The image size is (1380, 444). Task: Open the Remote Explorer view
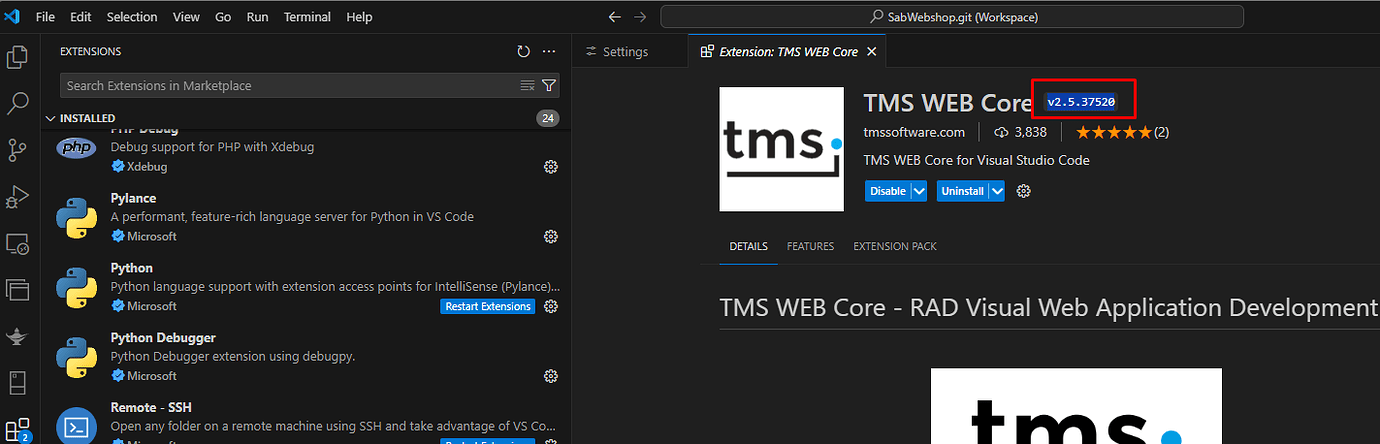17,243
